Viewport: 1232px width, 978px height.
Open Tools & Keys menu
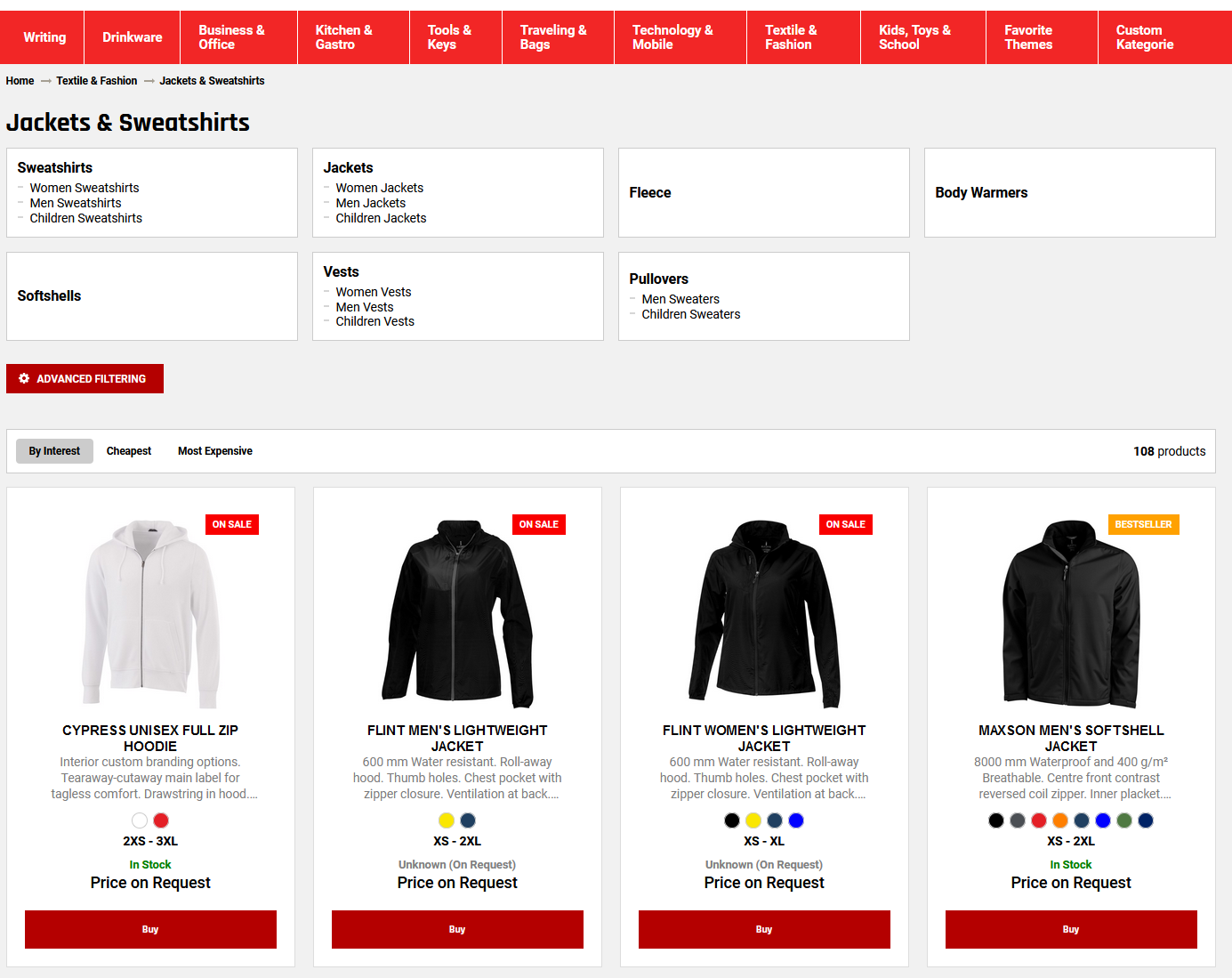tap(455, 37)
